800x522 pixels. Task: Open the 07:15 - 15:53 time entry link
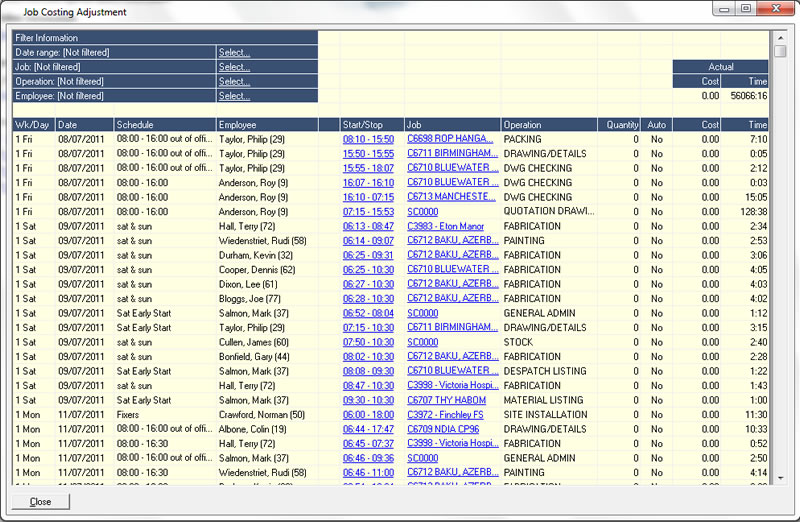368,212
